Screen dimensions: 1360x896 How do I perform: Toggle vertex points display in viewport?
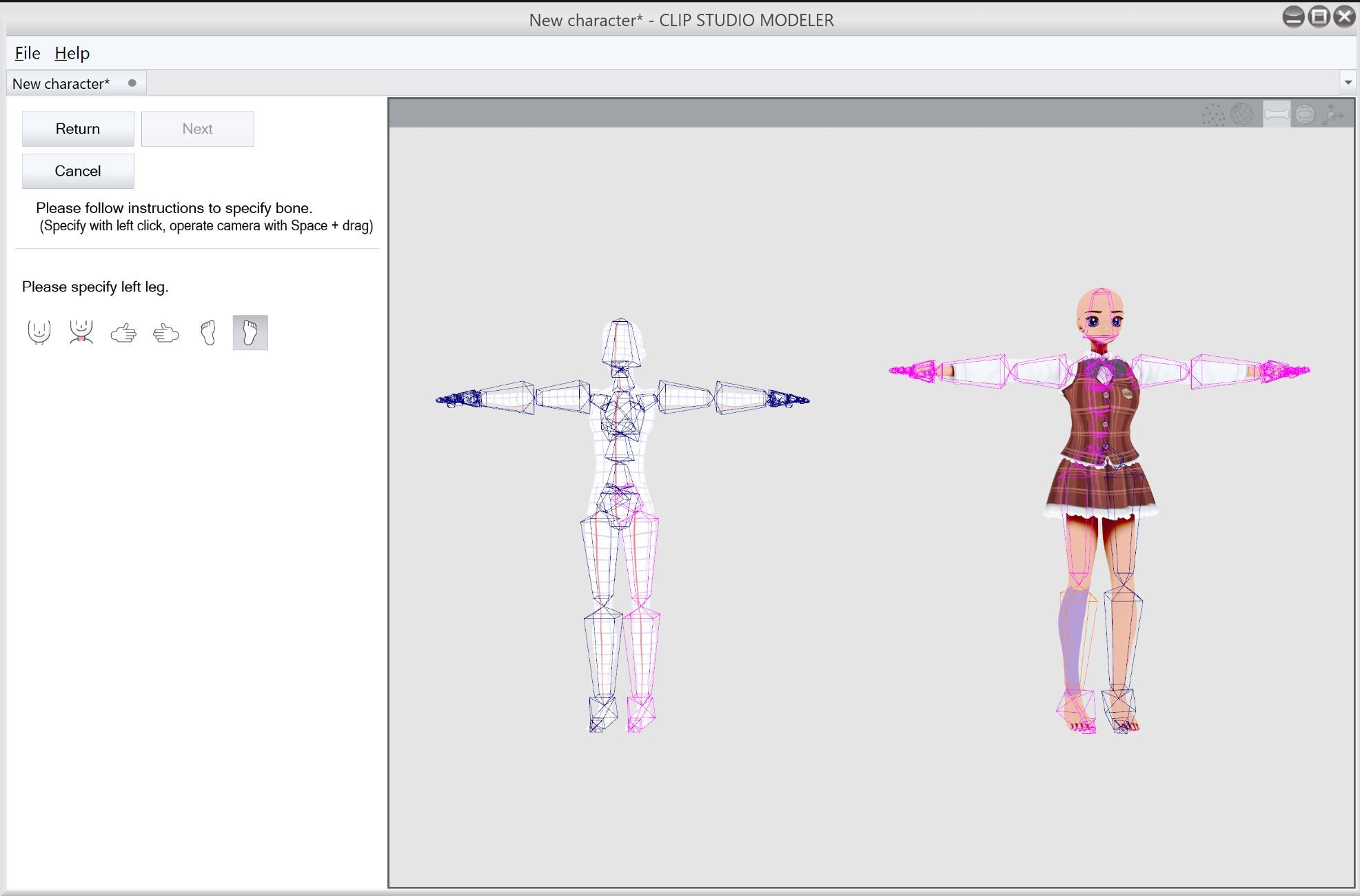(1212, 114)
